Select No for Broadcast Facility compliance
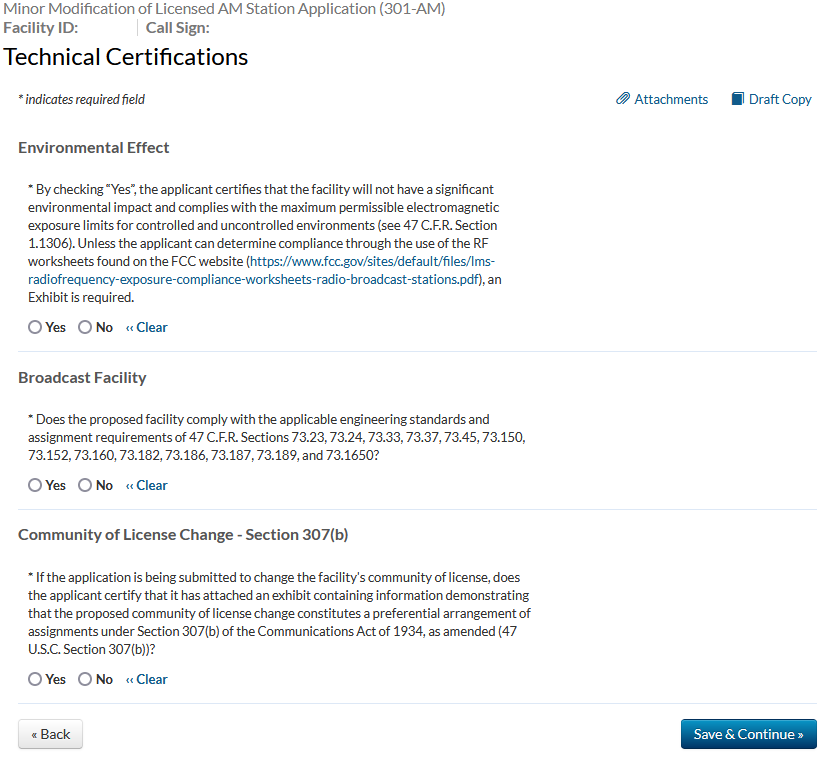Screen dimensions: 827x759 [x=85, y=485]
